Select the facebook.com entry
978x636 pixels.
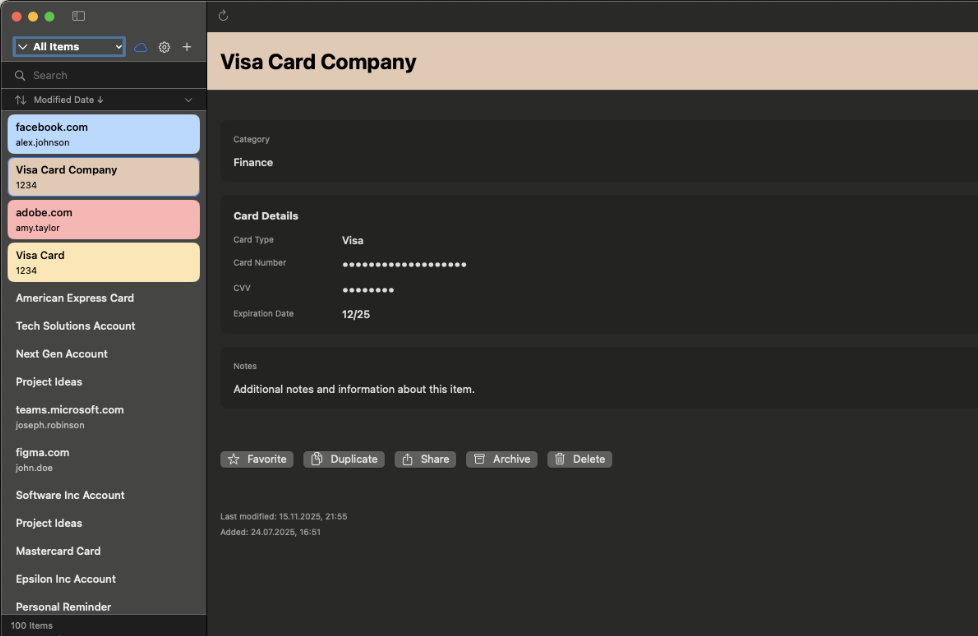click(x=103, y=133)
